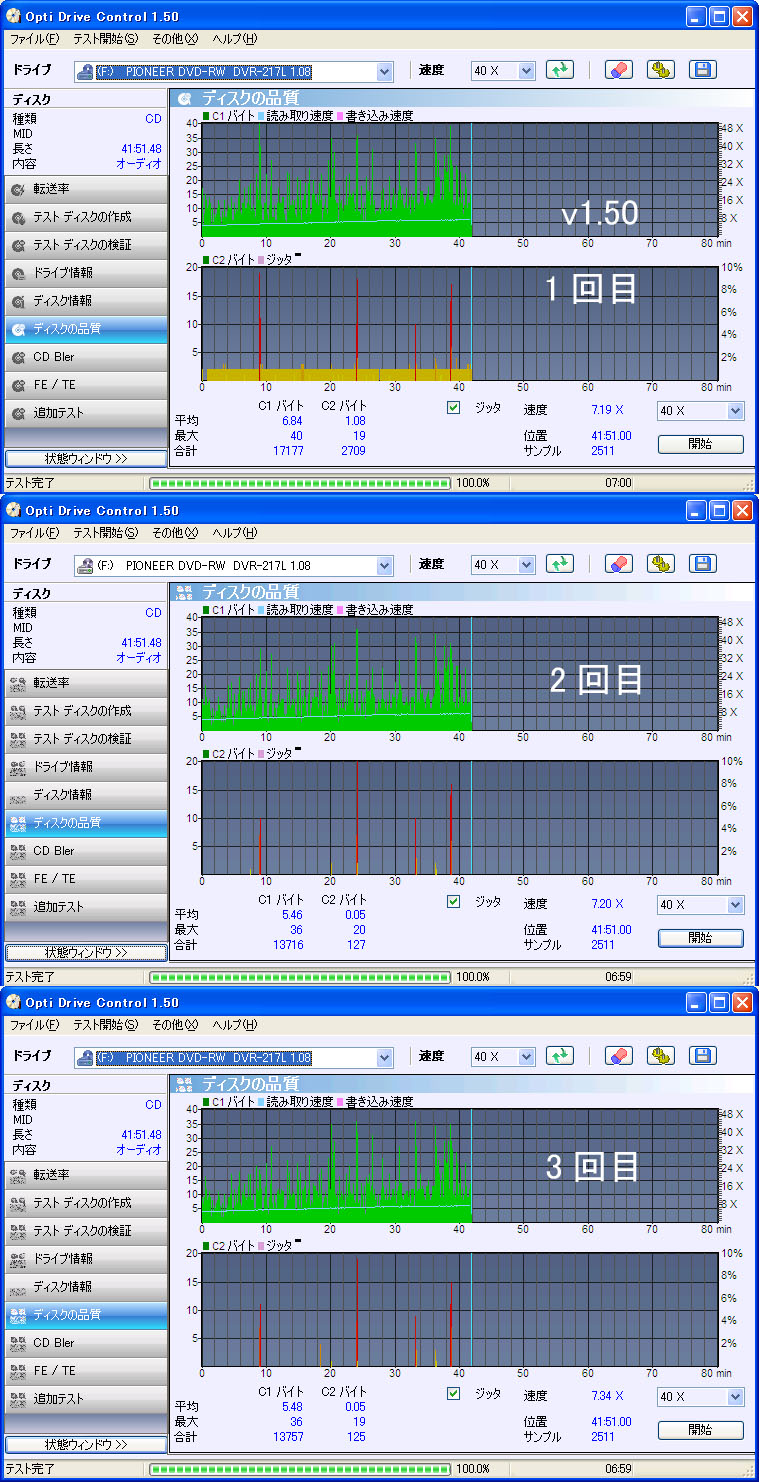Click 開始 button in bottom window

click(700, 1430)
